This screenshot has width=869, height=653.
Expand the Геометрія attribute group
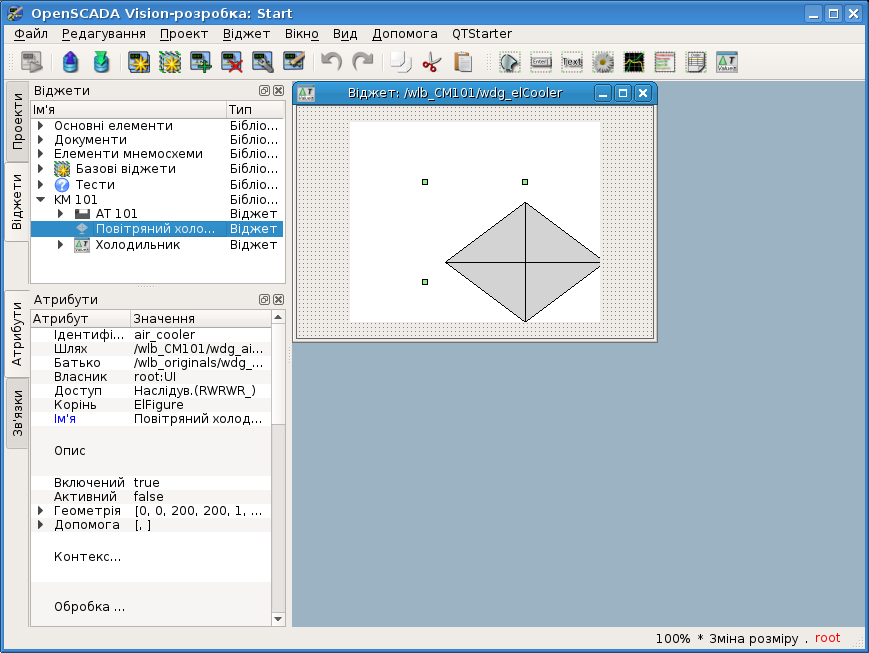coord(41,511)
